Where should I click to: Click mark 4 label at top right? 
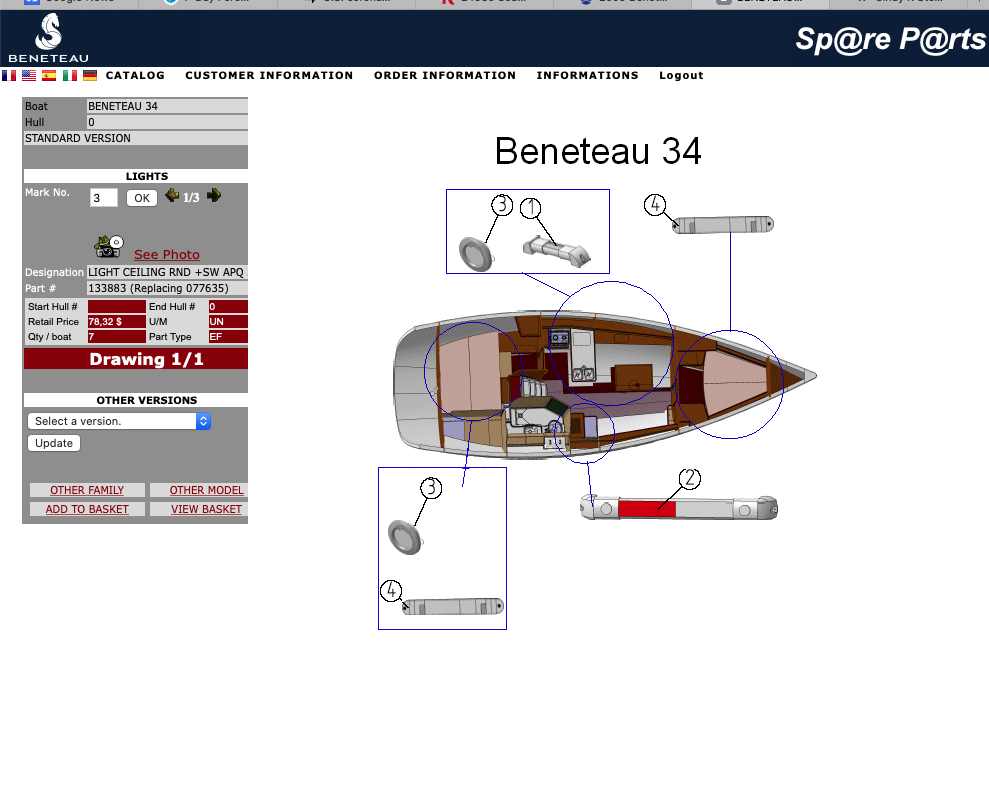pyautogui.click(x=655, y=204)
